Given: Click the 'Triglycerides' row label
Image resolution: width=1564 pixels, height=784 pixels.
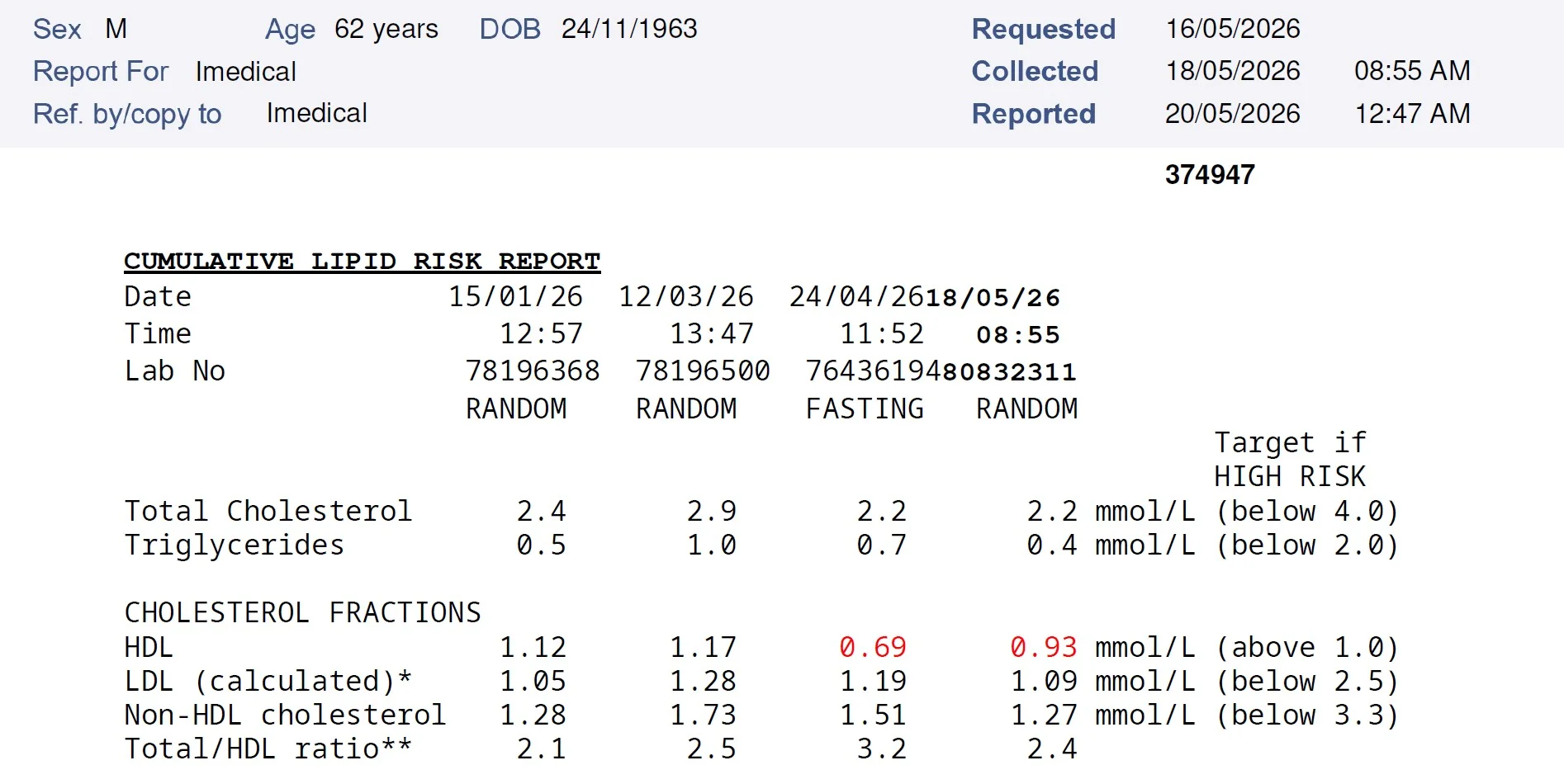Looking at the screenshot, I should pyautogui.click(x=234, y=545).
